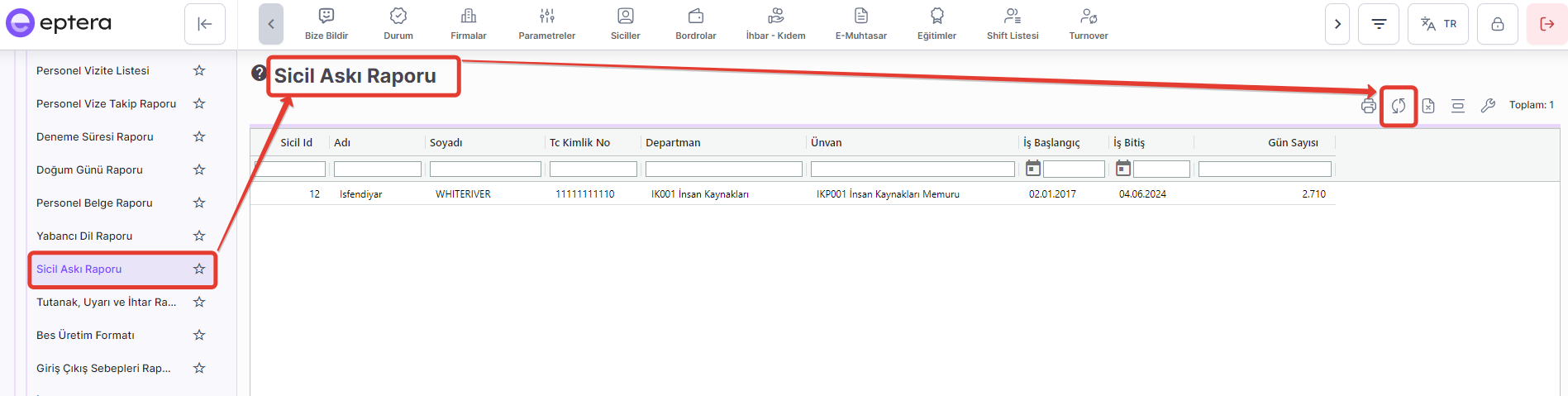1568x396 pixels.
Task: Open the filter icon in top bar
Action: [1379, 24]
